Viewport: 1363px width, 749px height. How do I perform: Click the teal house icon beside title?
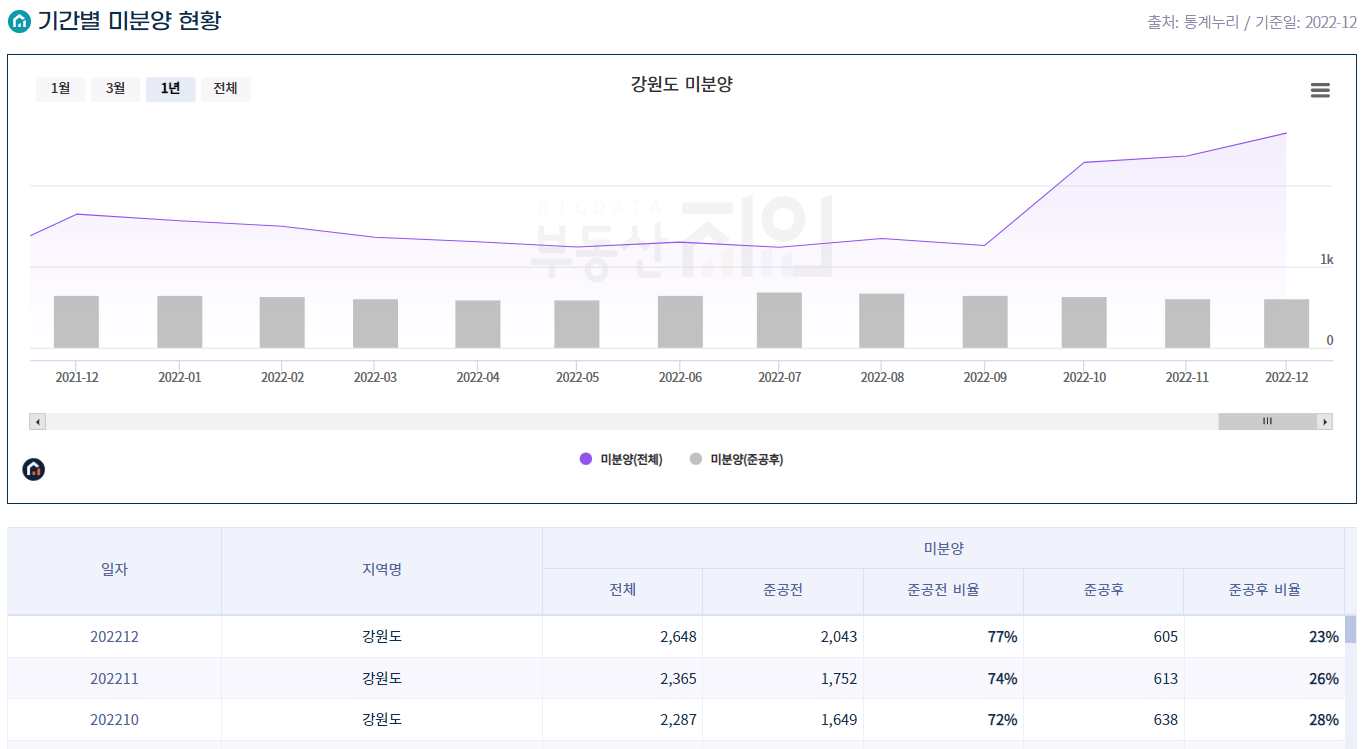pos(19,21)
